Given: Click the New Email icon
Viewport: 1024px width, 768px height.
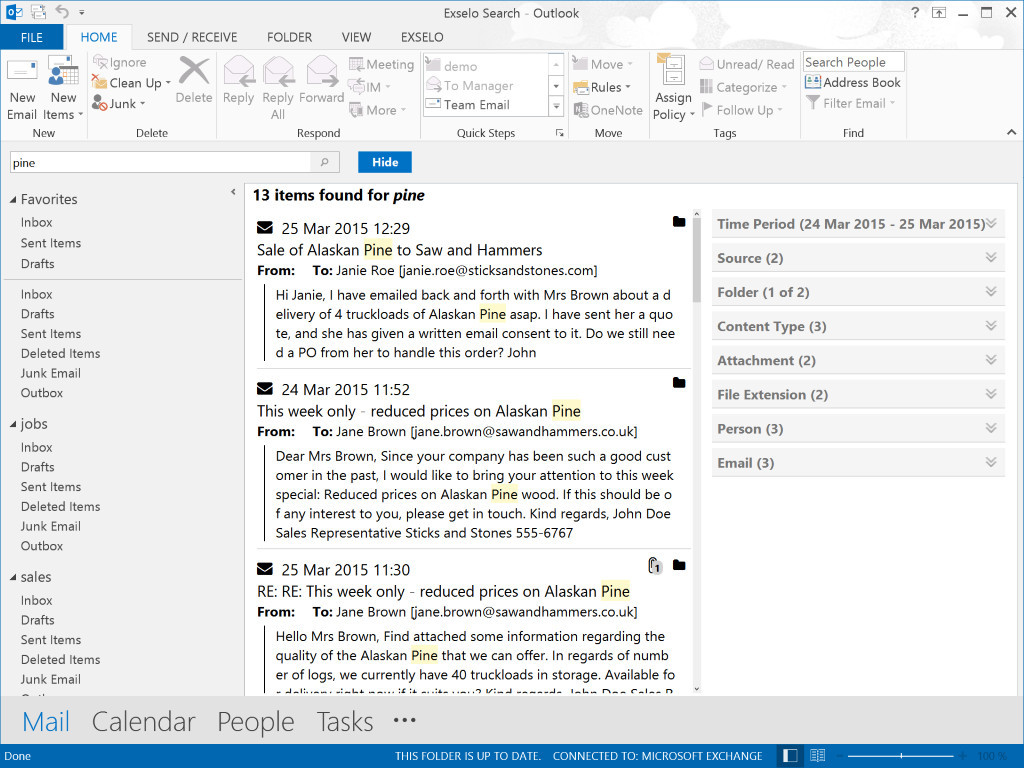Looking at the screenshot, I should point(22,70).
